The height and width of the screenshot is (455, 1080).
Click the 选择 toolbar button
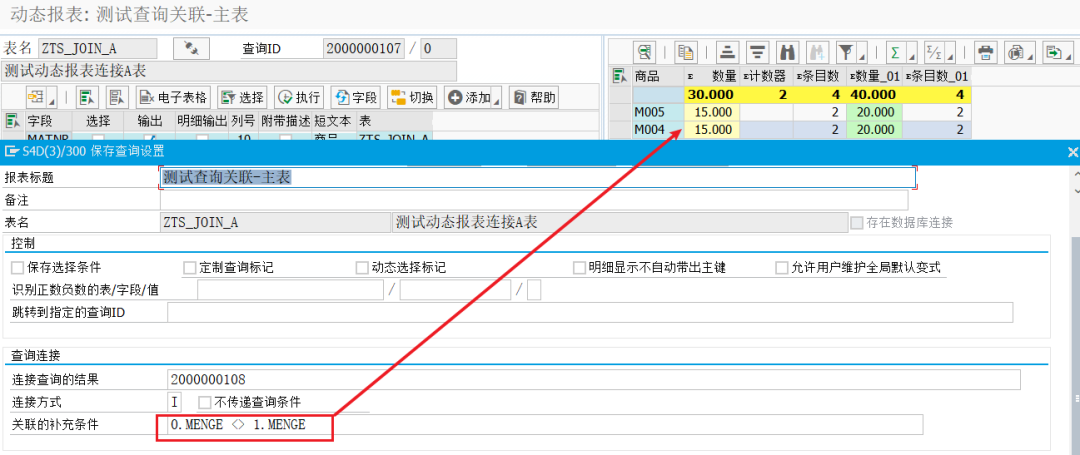pos(242,97)
